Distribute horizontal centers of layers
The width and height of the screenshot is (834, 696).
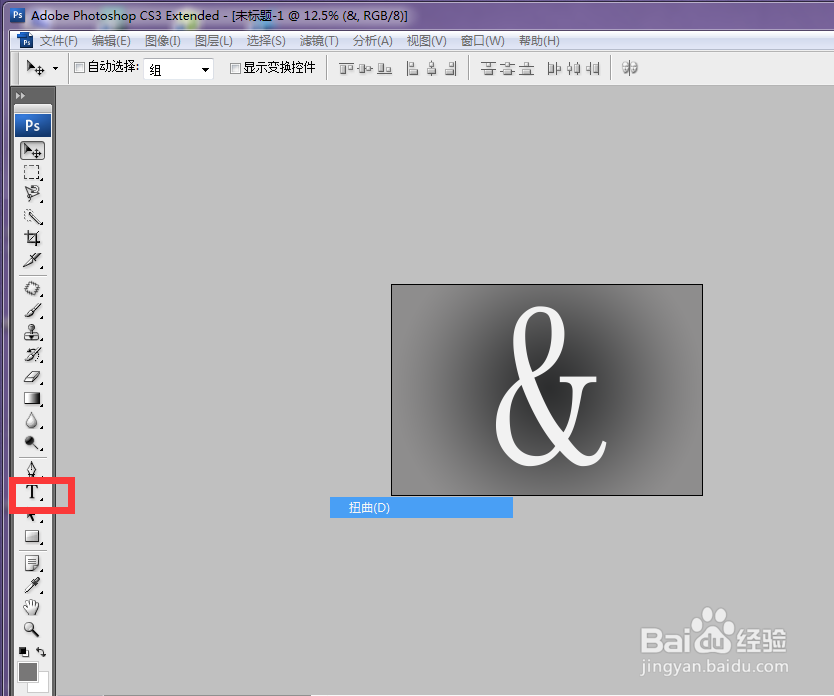pyautogui.click(x=573, y=68)
